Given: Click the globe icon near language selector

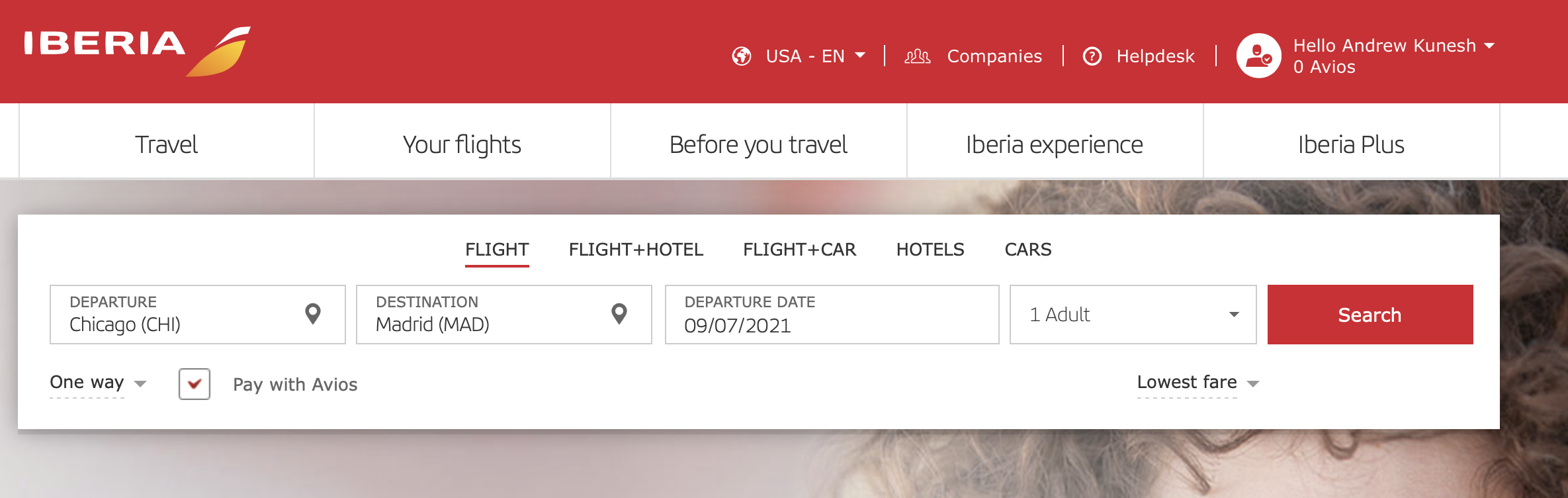Looking at the screenshot, I should point(742,56).
